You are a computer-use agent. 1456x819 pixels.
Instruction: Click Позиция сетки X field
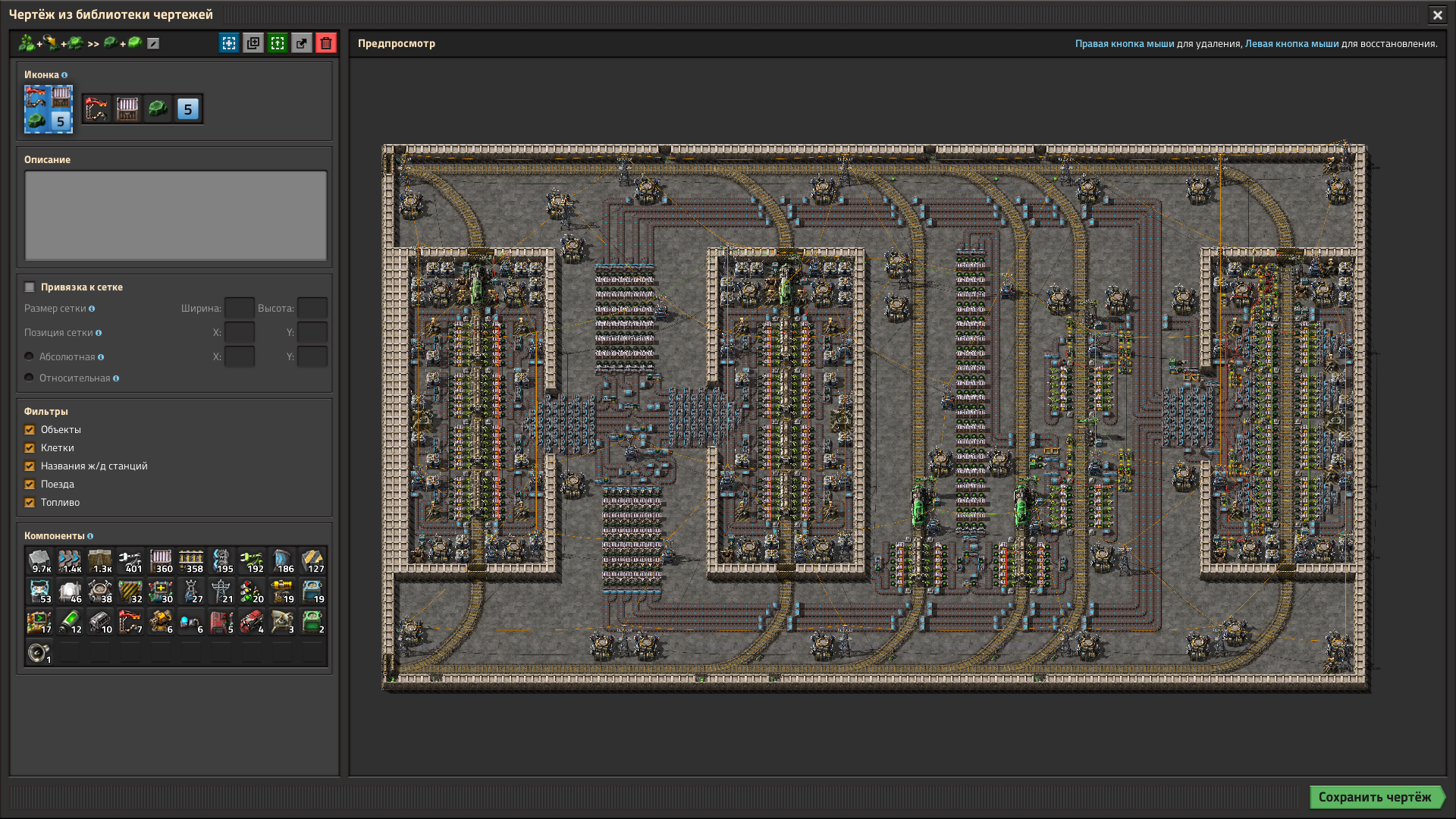pyautogui.click(x=240, y=332)
